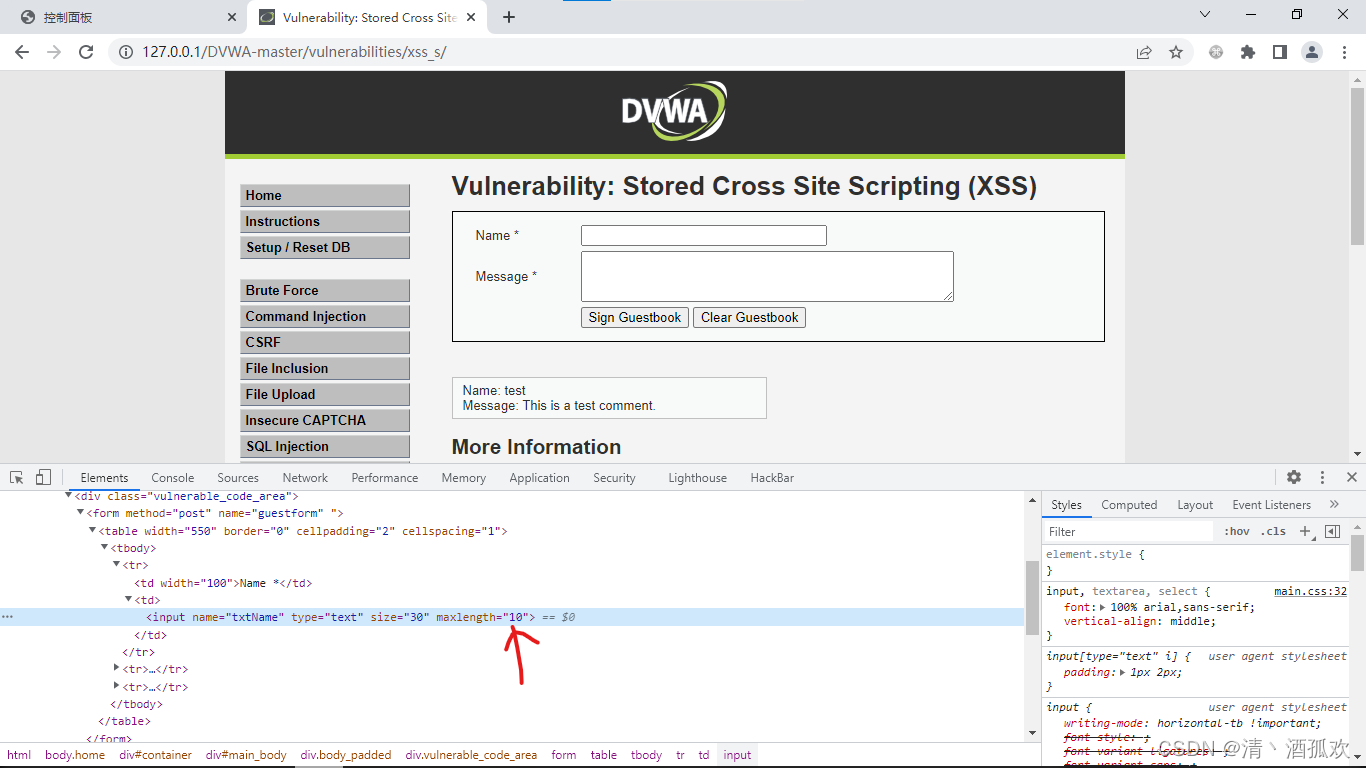Image resolution: width=1366 pixels, height=768 pixels.
Task: Open DevTools settings gear
Action: (x=1294, y=477)
